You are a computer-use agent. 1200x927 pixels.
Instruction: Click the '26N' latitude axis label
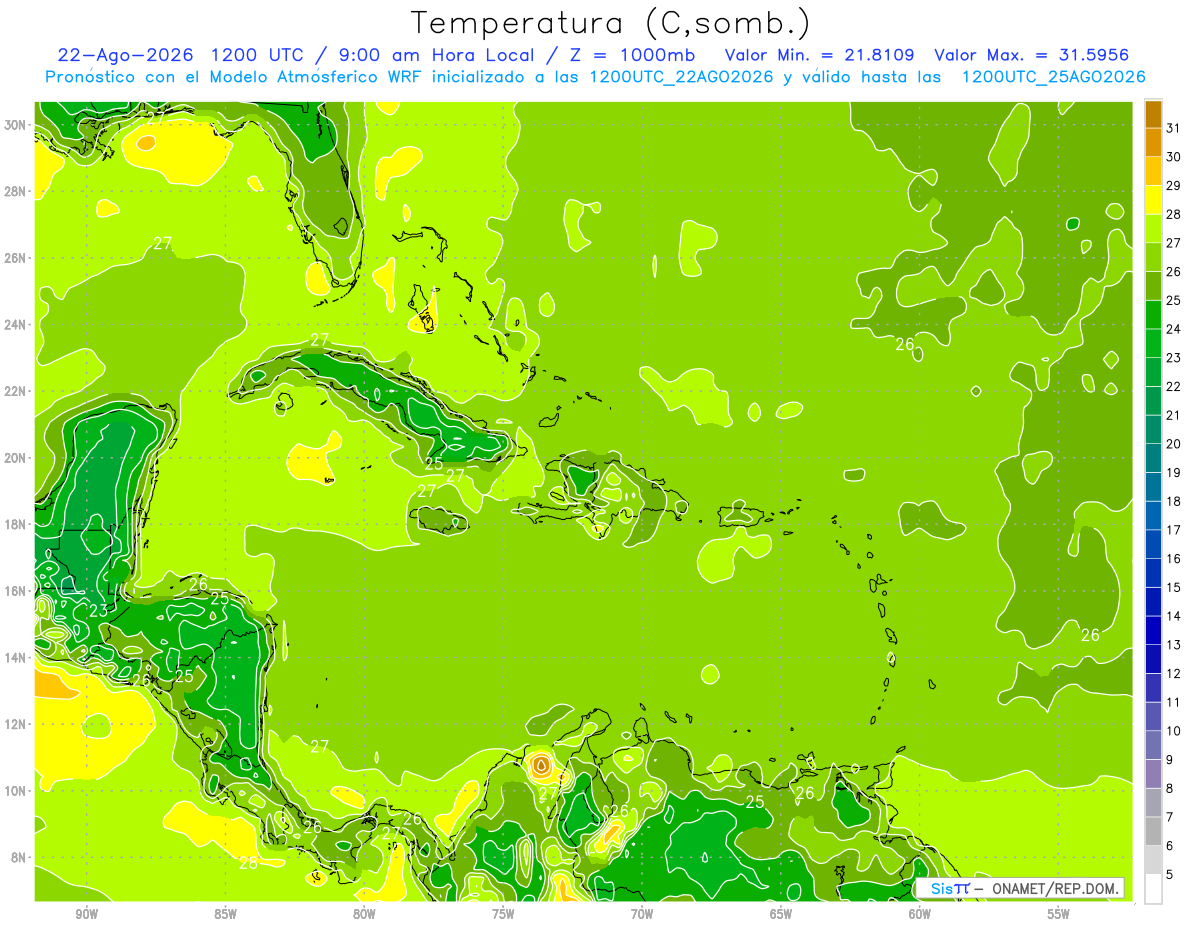coord(17,258)
